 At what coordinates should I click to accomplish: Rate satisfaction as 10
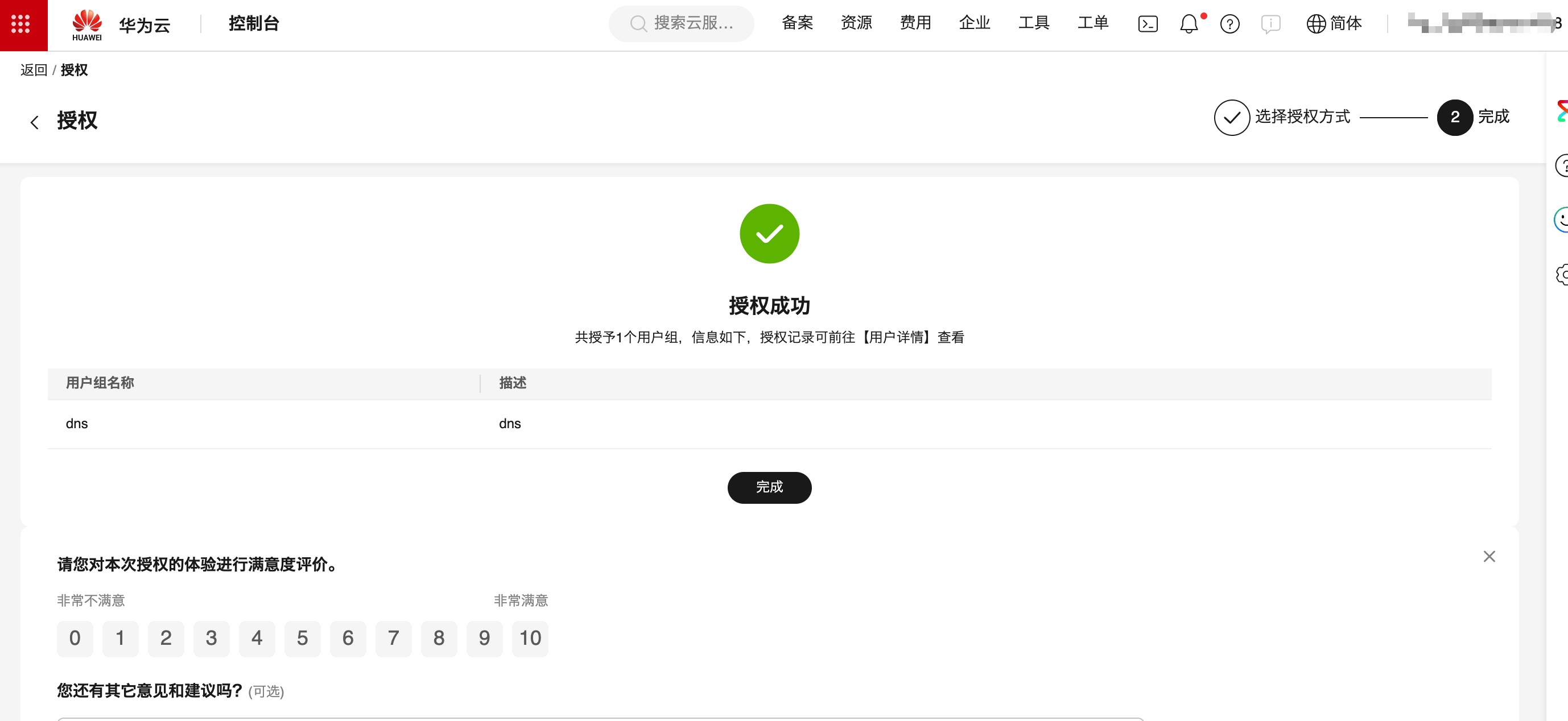pos(530,638)
